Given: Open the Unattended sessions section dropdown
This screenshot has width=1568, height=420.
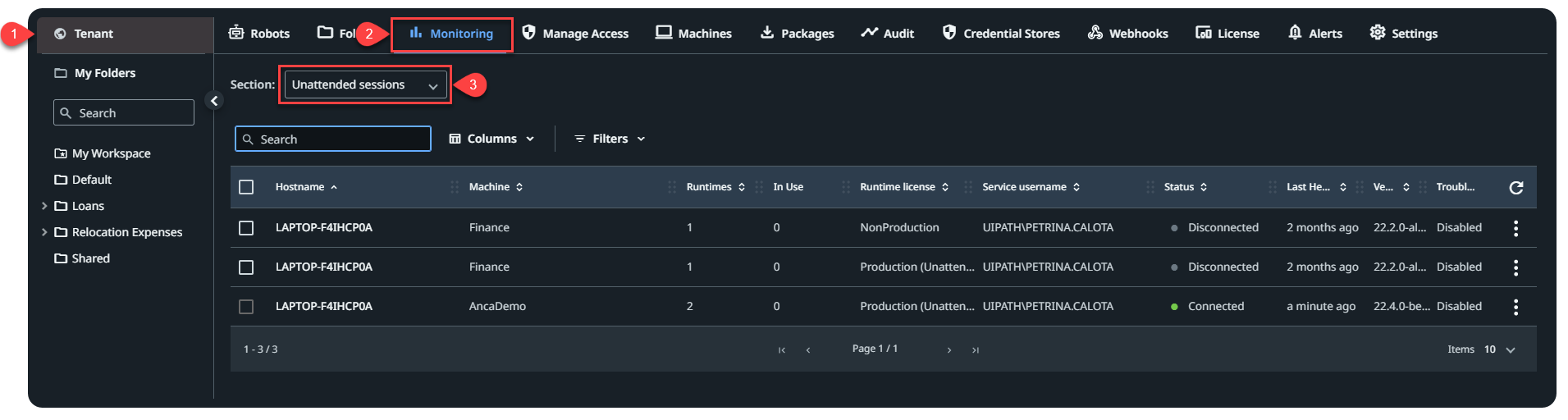Looking at the screenshot, I should tap(365, 84).
